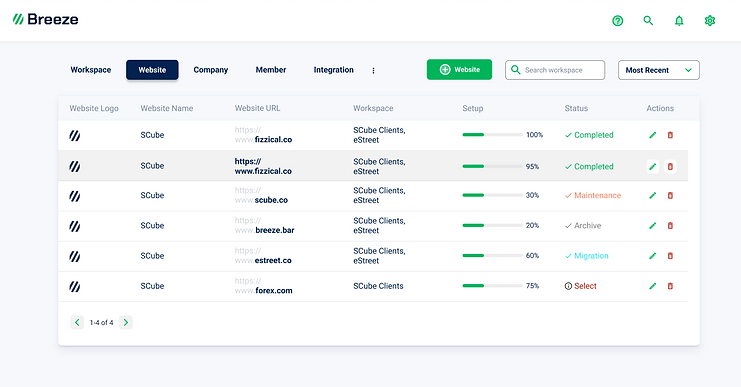Delete the breeze.bar website row
This screenshot has width=741, height=387.
pos(670,225)
